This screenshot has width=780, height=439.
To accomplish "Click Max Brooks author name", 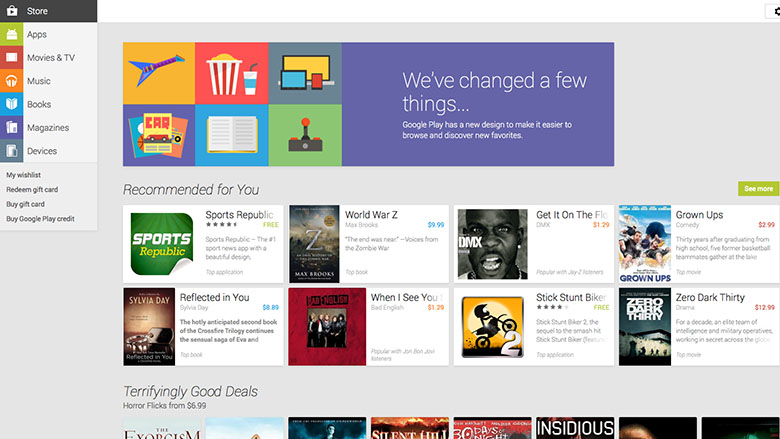I will point(361,225).
